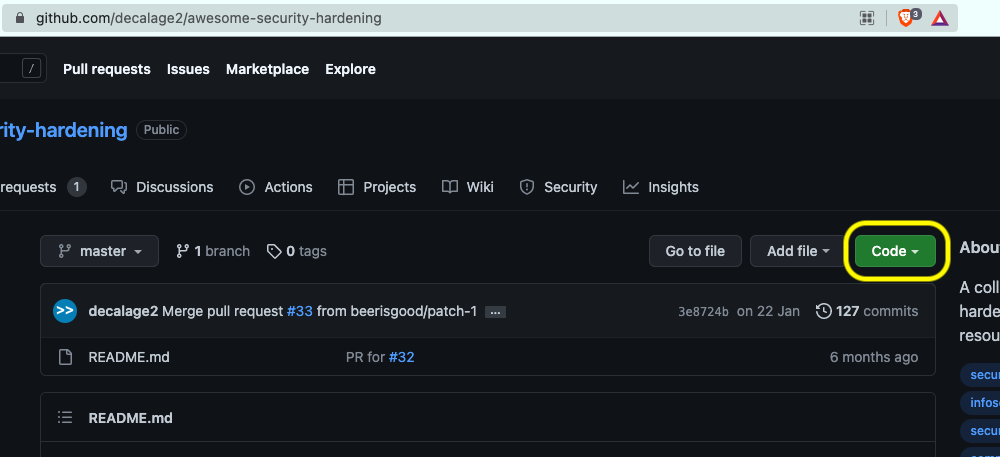View the 0 tags link
This screenshot has height=457, width=1000.
point(297,251)
